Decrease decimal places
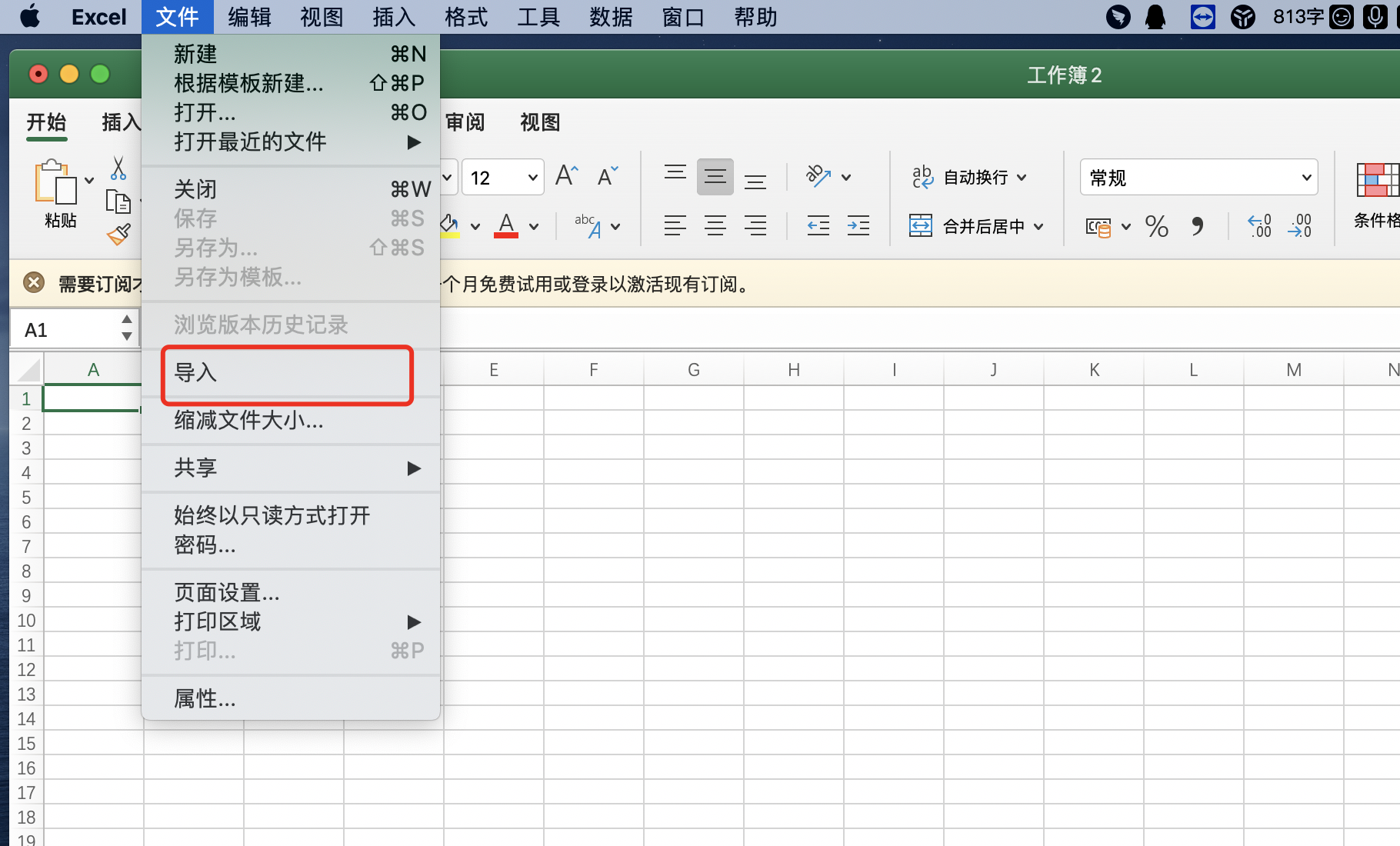This screenshot has height=846, width=1400. [1300, 226]
